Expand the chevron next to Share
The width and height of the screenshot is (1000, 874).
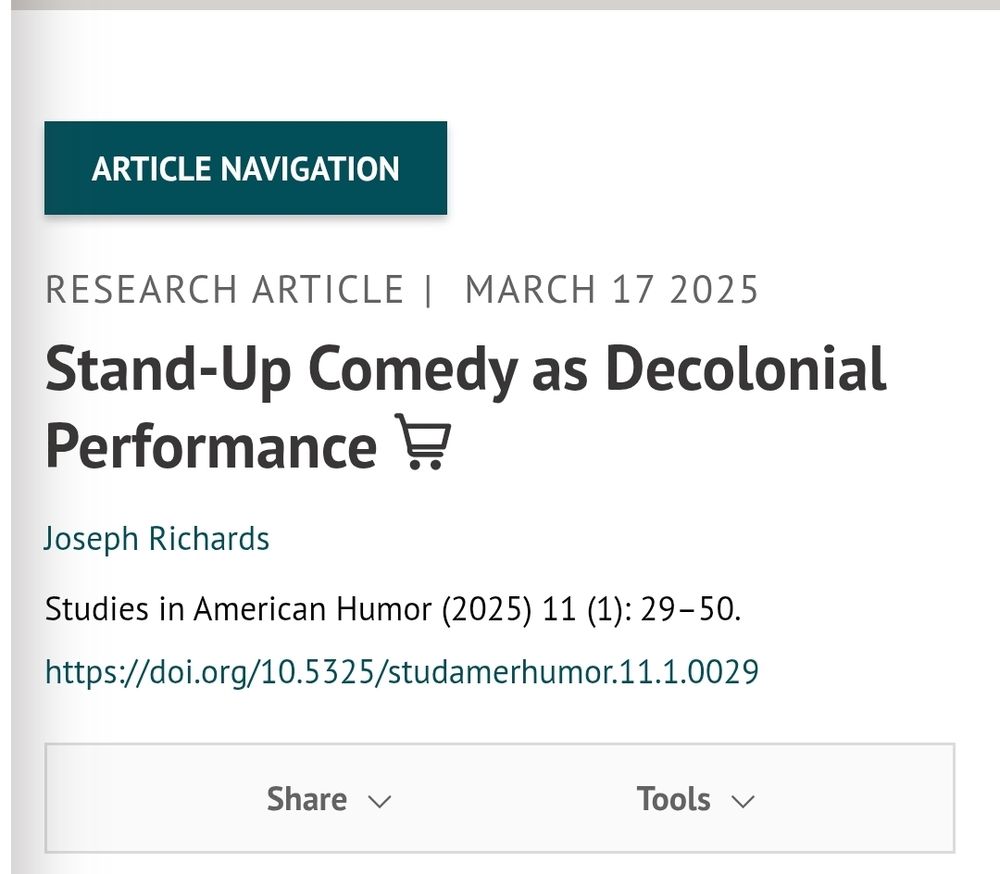pyautogui.click(x=379, y=801)
